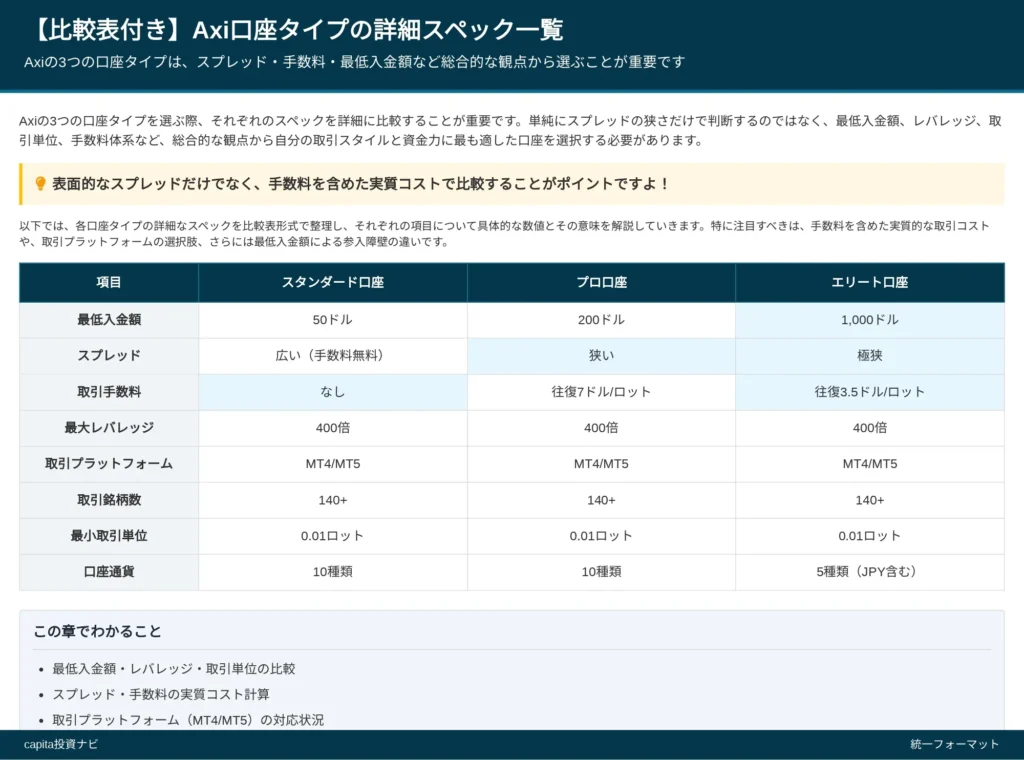The height and width of the screenshot is (760, 1024).
Task: Click the 往復3.5ドル/ロット commission cell
Action: point(870,392)
